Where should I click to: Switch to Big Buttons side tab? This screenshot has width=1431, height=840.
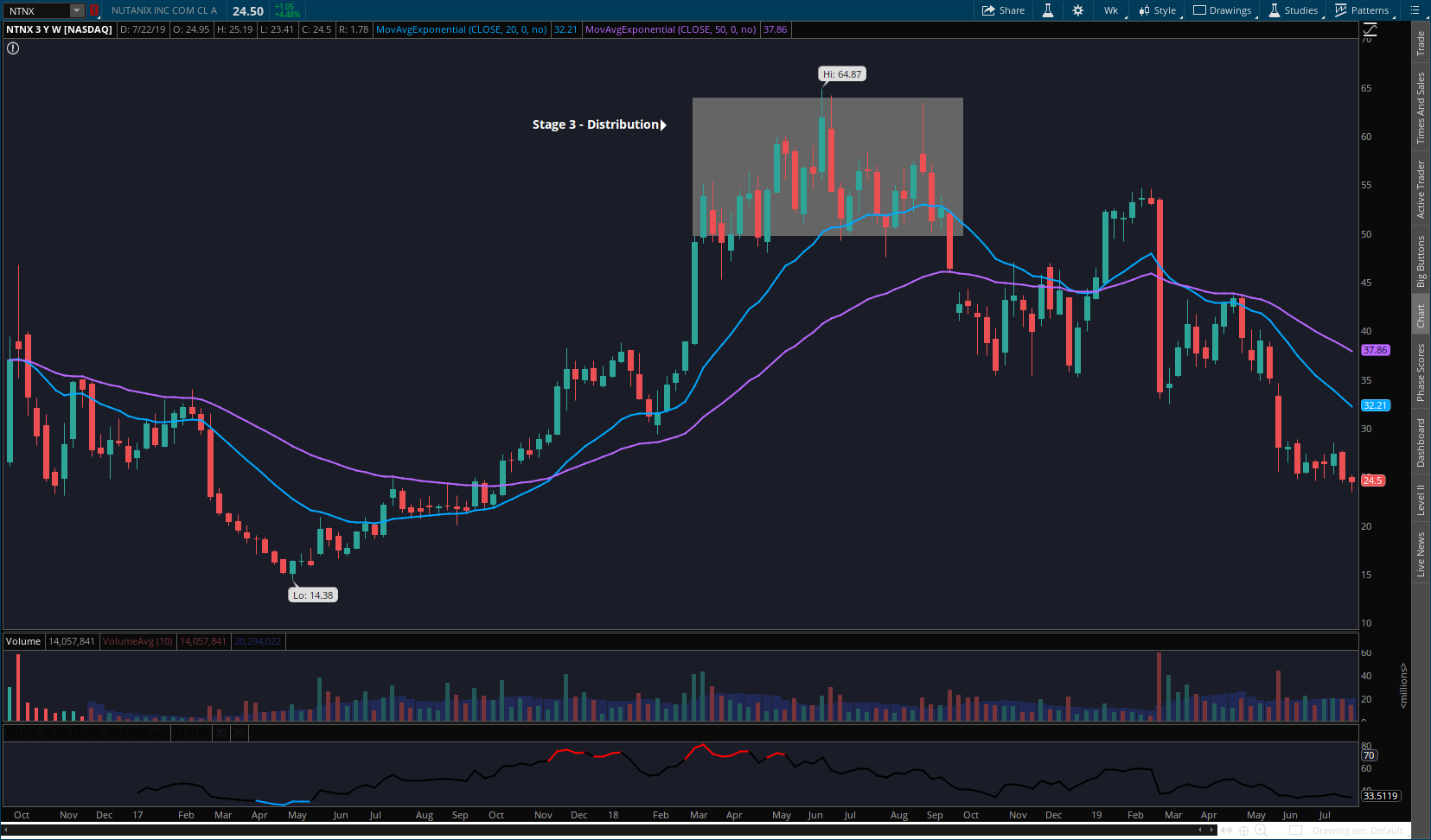click(x=1421, y=262)
